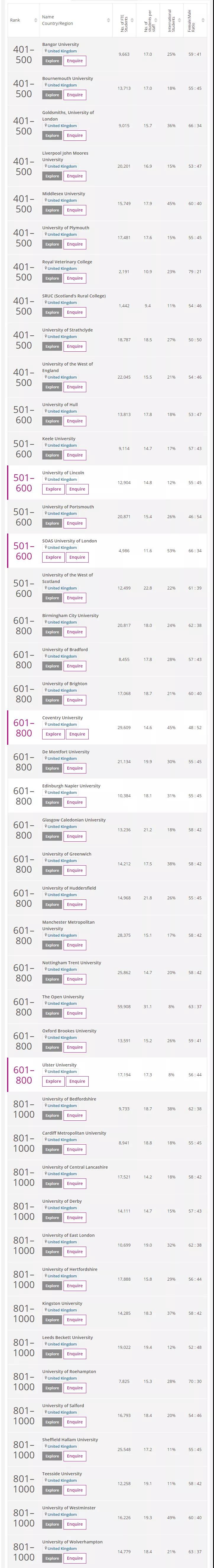214x1568 pixels.
Task: Click location pin icon under Bangor University
Action: 45,51
